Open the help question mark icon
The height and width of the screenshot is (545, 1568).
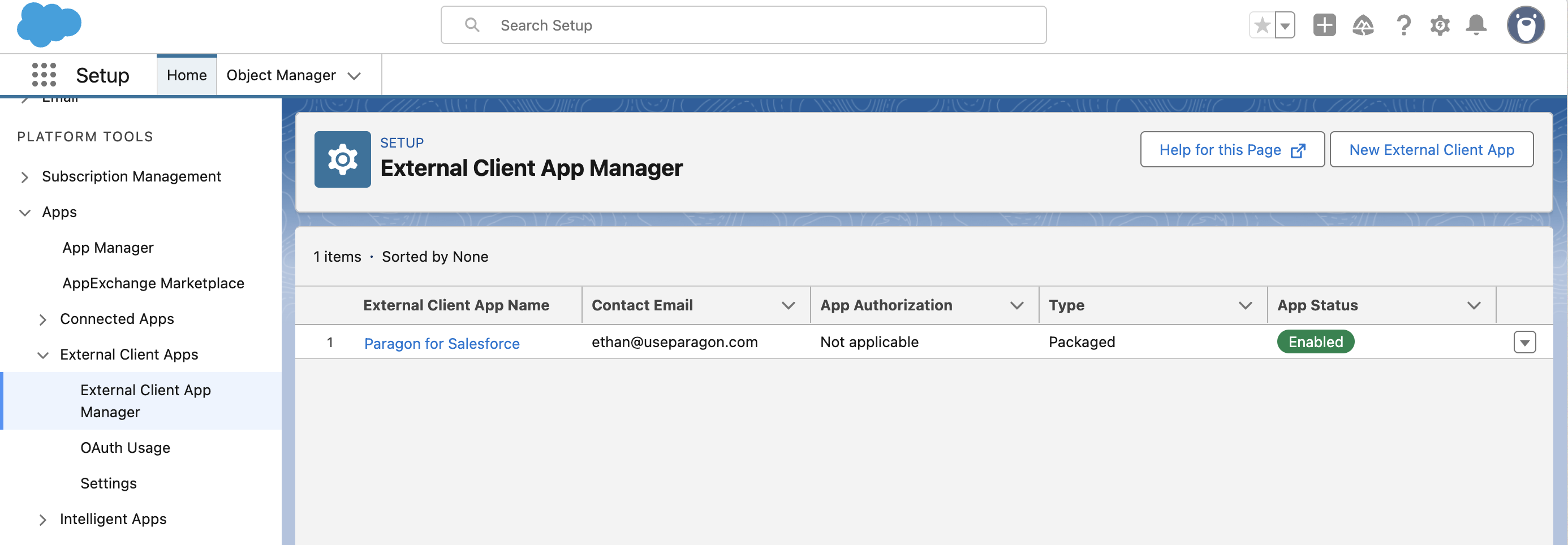coord(1403,25)
